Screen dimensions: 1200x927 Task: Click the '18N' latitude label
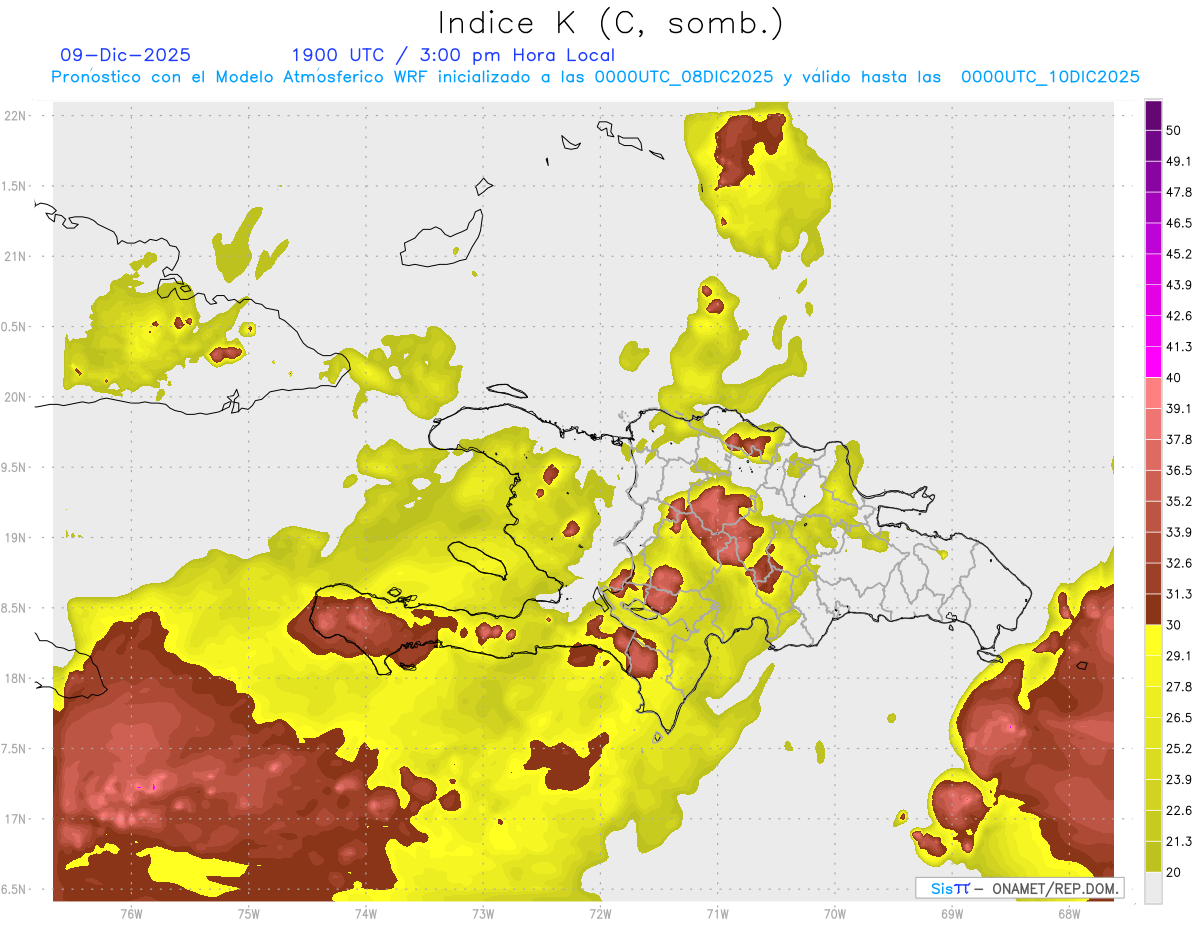tap(15, 678)
